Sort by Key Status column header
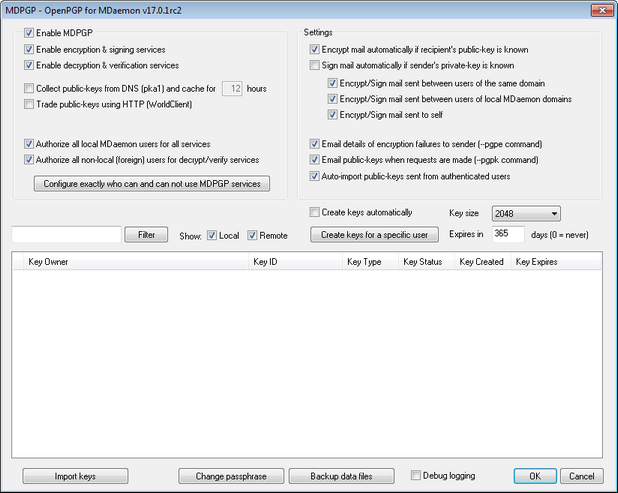The height and width of the screenshot is (493, 618). [x=426, y=262]
